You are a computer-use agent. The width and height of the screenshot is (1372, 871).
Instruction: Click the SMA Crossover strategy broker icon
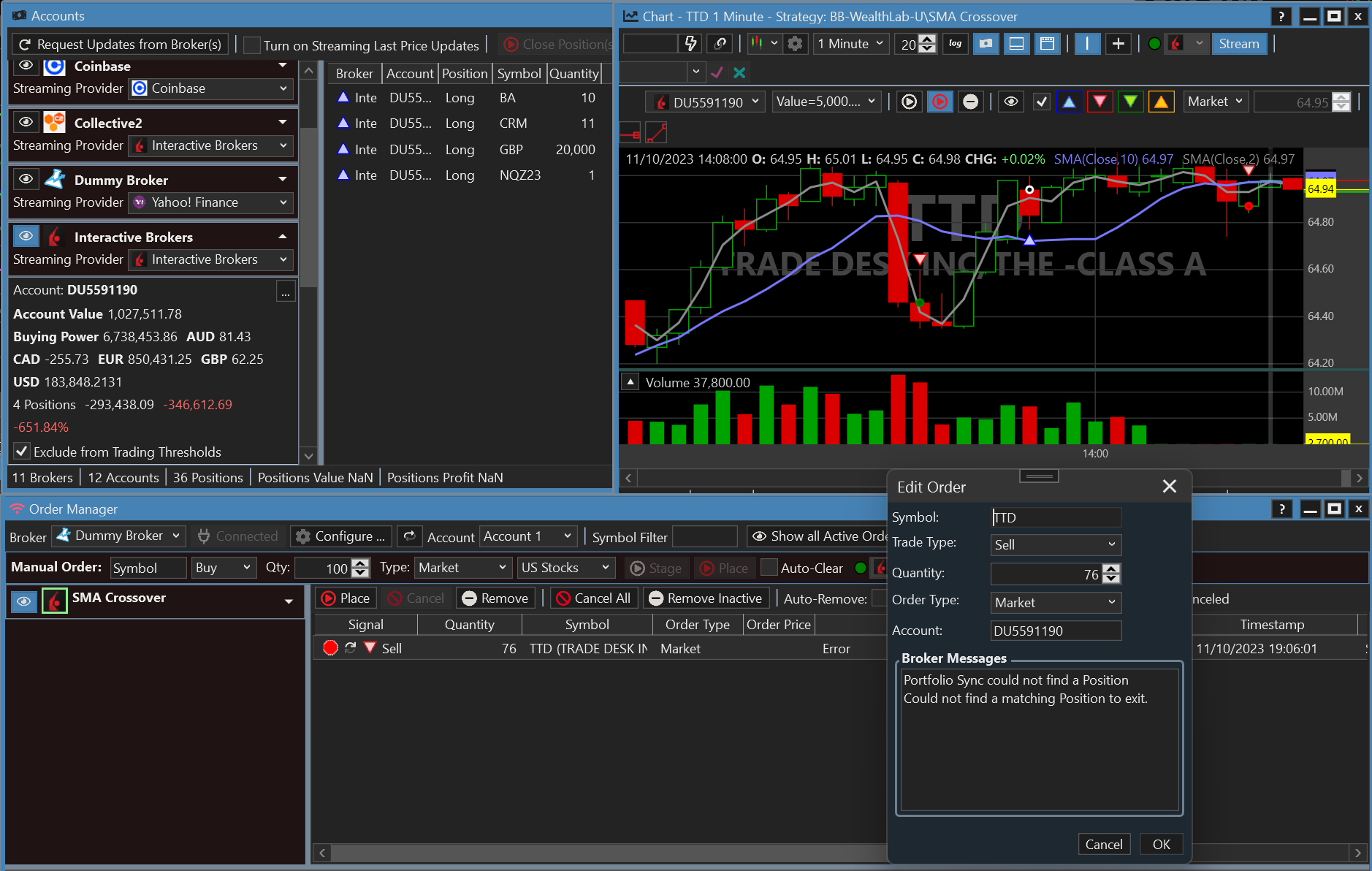55,601
